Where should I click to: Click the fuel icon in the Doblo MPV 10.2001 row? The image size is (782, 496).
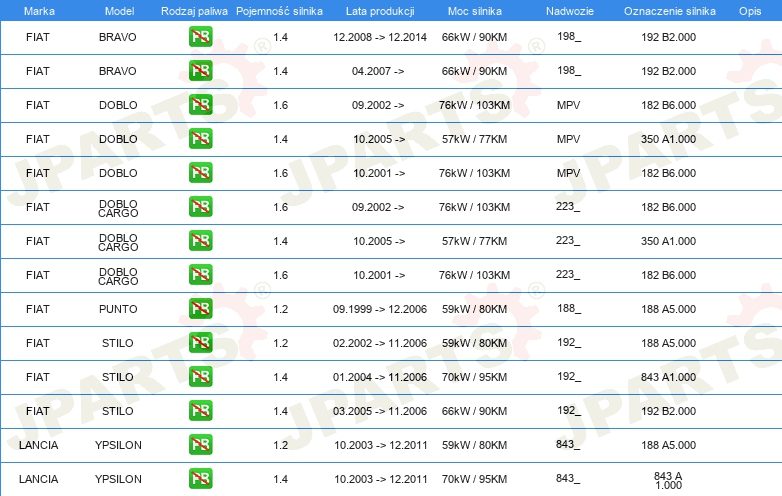coord(200,172)
